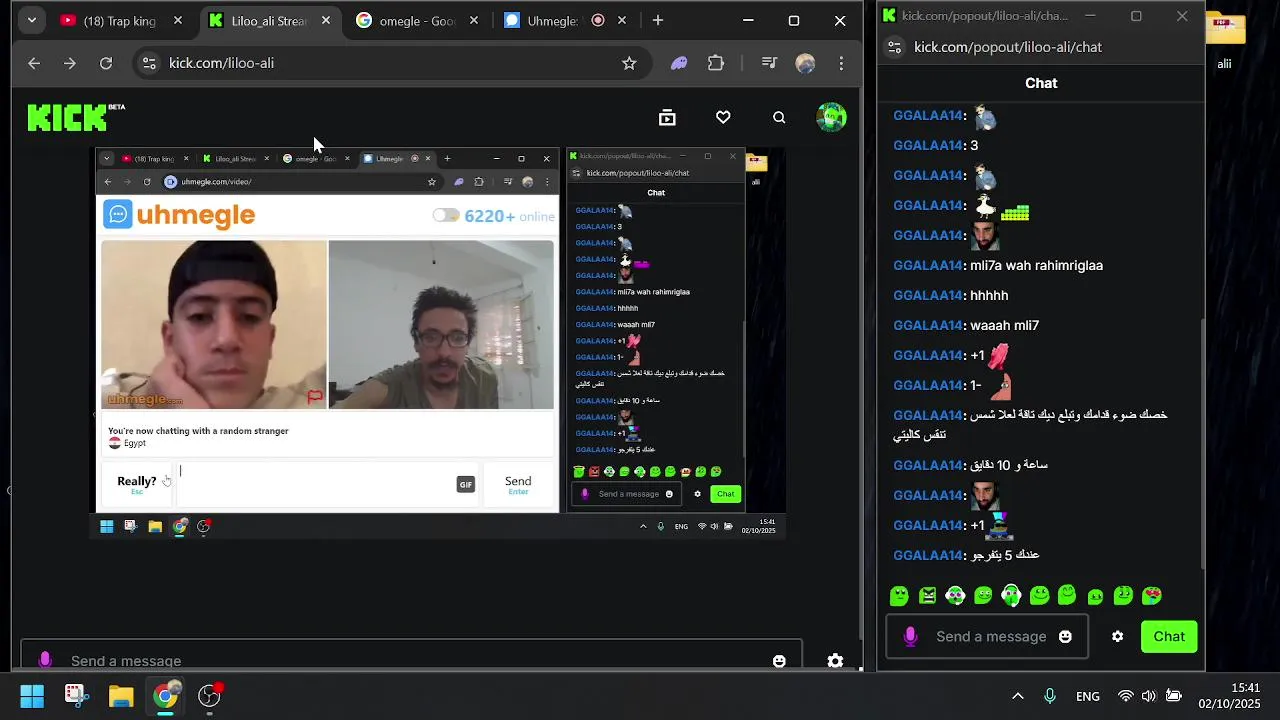Click the purple icon in main page chat box
Viewport: 1280px width, 720px height.
[x=44, y=660]
